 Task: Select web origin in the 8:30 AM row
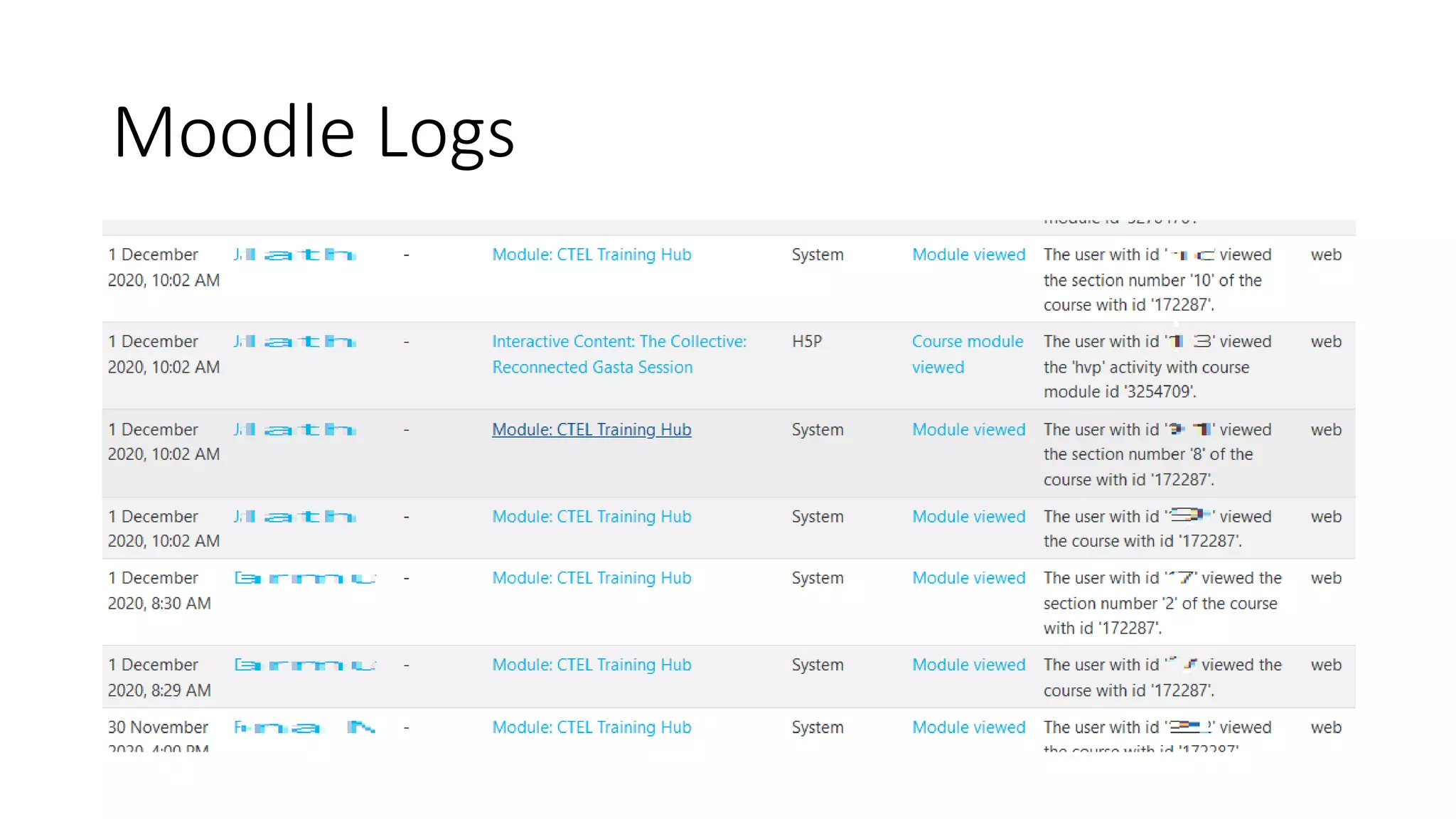pyautogui.click(x=1326, y=578)
